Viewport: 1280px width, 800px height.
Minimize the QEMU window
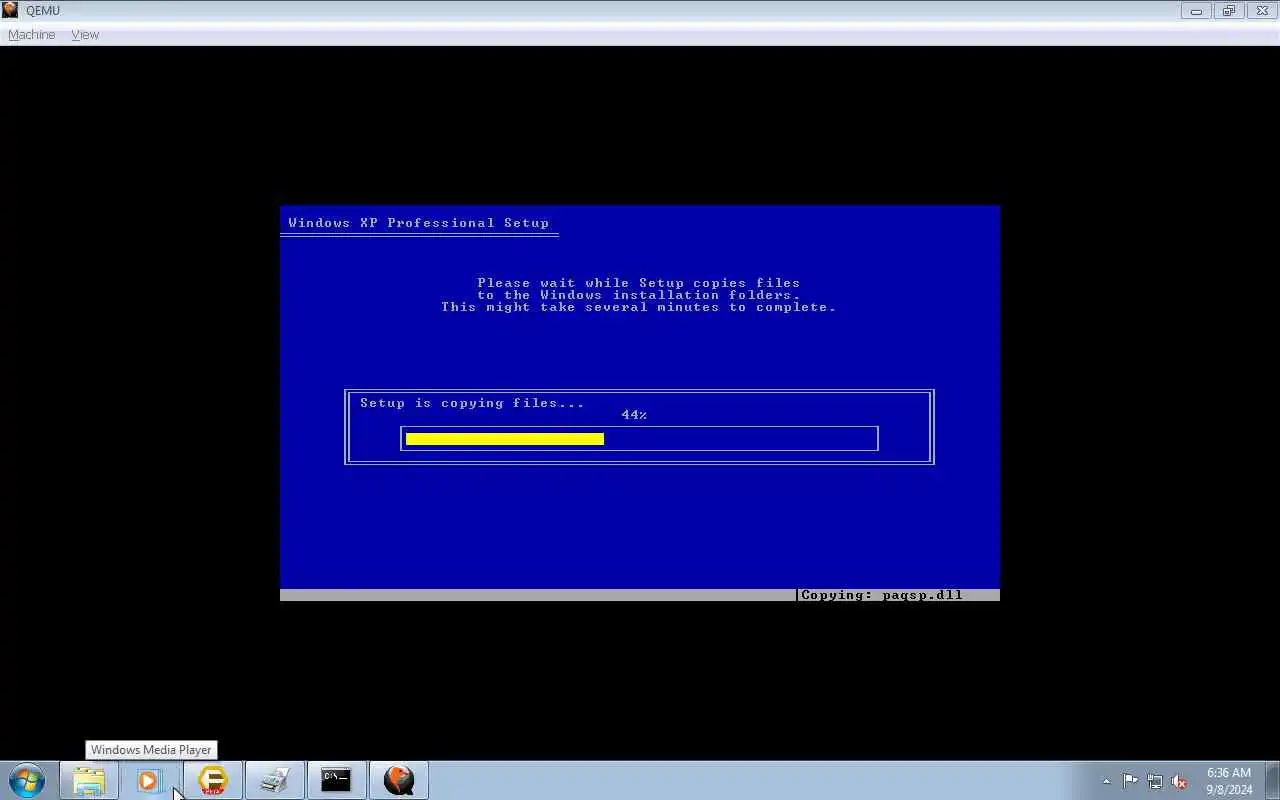tap(1196, 11)
